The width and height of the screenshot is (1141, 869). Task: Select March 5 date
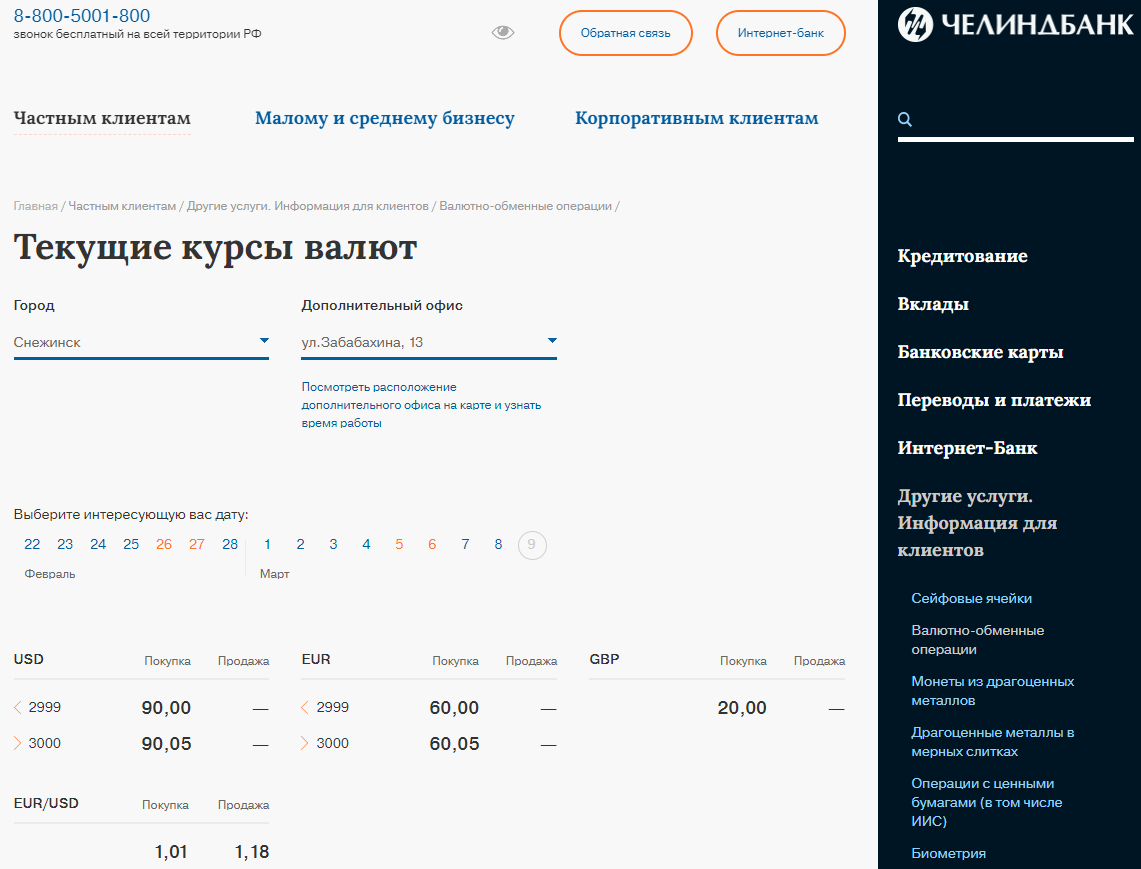point(399,544)
